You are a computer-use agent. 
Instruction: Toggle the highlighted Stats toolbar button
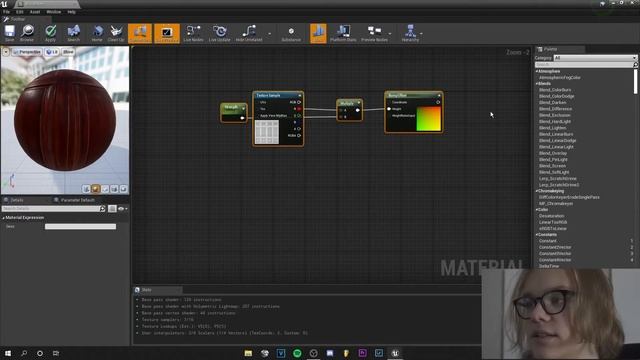coord(318,33)
